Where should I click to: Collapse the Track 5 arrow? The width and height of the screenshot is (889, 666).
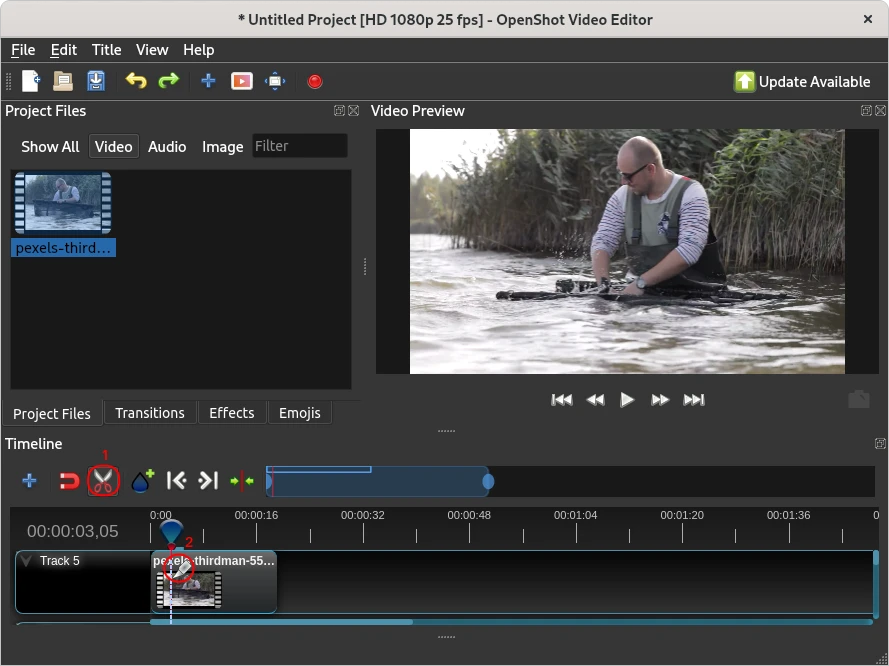[x=26, y=561]
